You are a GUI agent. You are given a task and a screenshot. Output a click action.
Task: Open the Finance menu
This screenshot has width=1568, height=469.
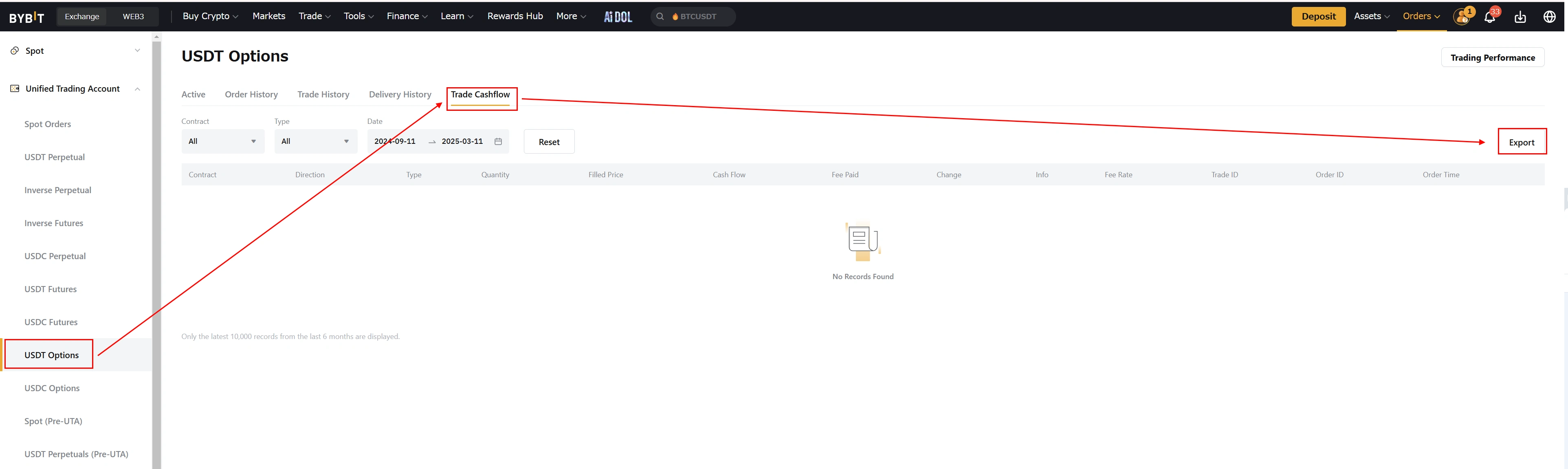click(x=407, y=16)
